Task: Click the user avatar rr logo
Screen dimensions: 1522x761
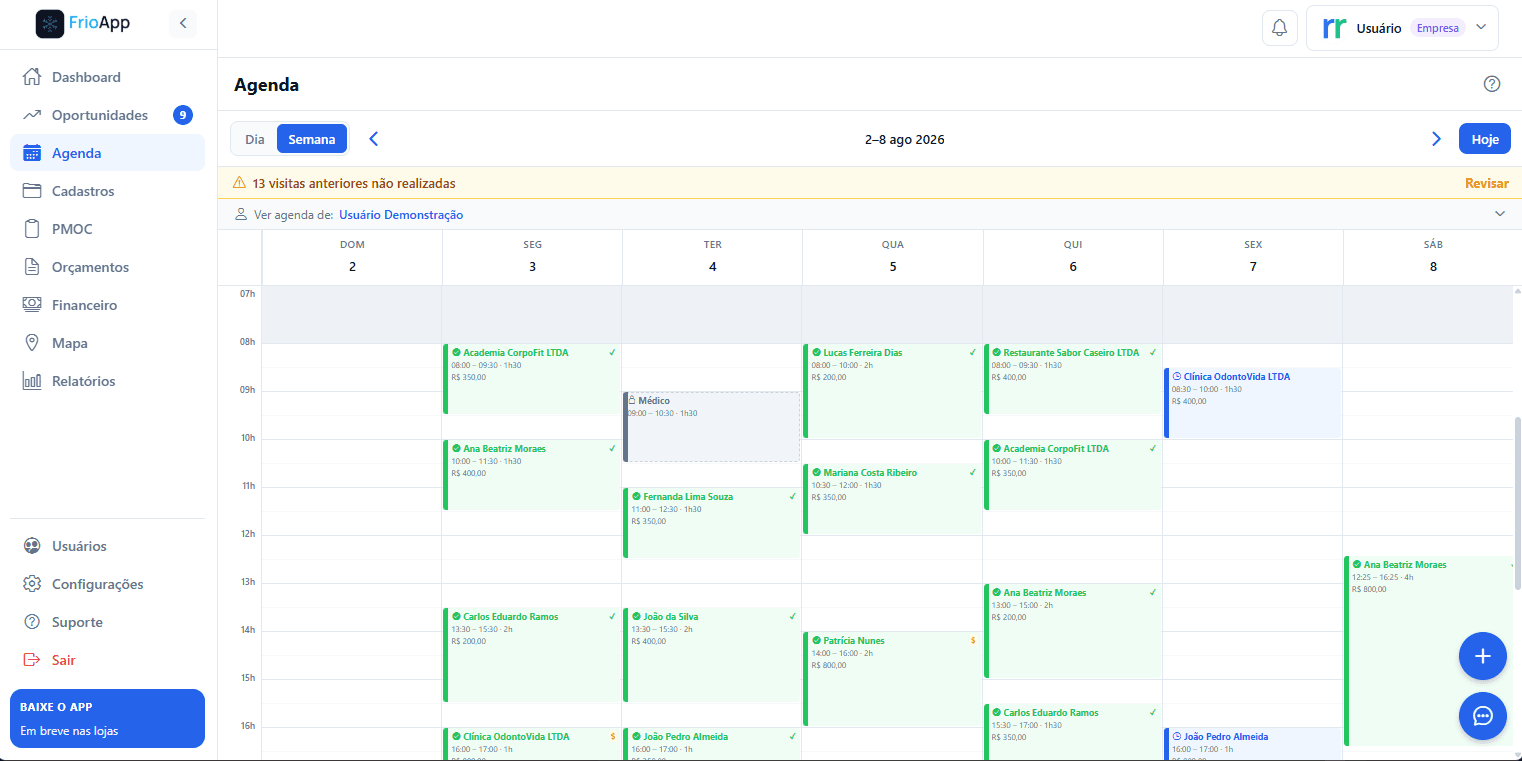Action: pyautogui.click(x=1334, y=28)
